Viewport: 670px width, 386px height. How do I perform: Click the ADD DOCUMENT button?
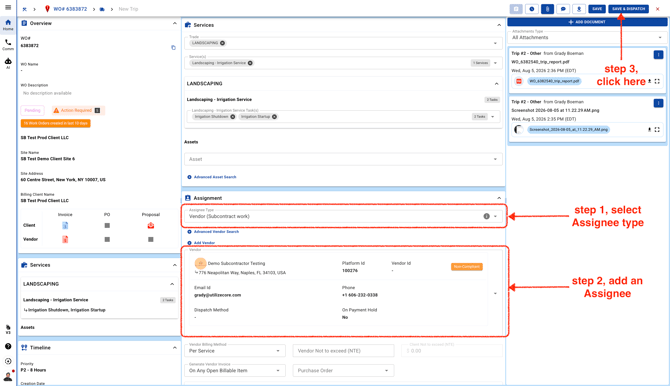[x=587, y=22]
